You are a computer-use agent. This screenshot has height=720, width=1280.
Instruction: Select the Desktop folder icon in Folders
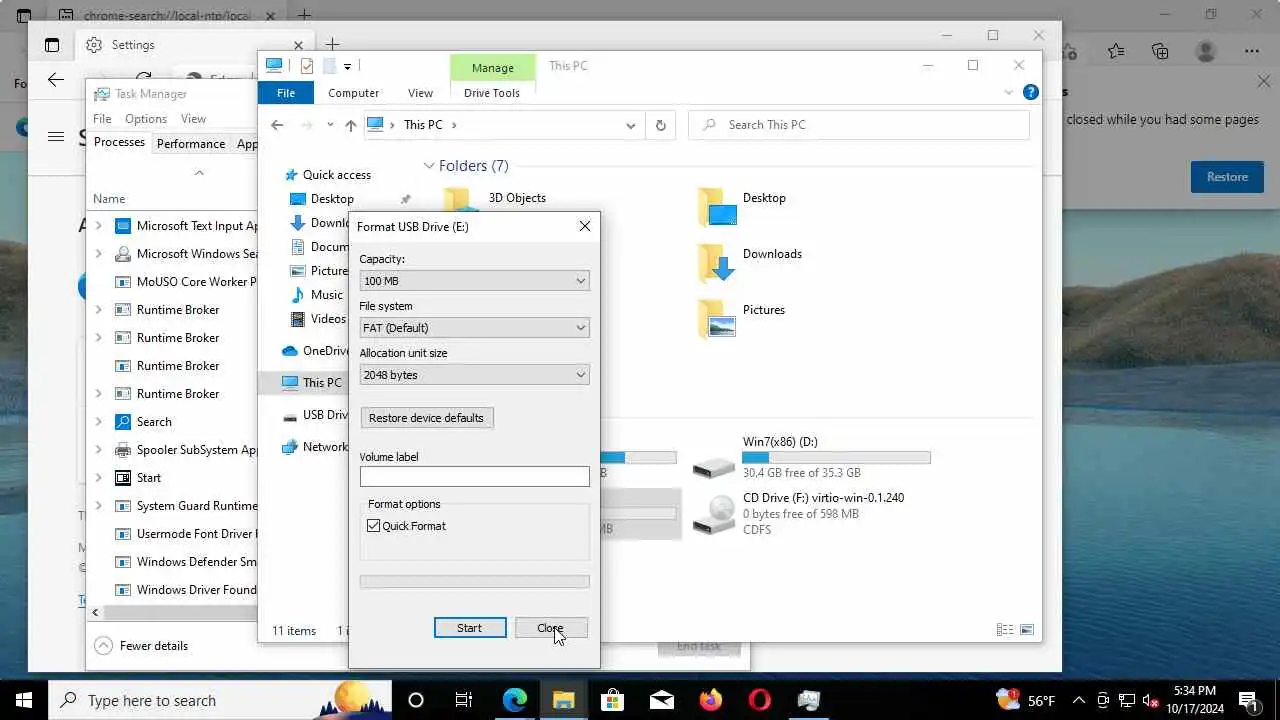coord(716,207)
